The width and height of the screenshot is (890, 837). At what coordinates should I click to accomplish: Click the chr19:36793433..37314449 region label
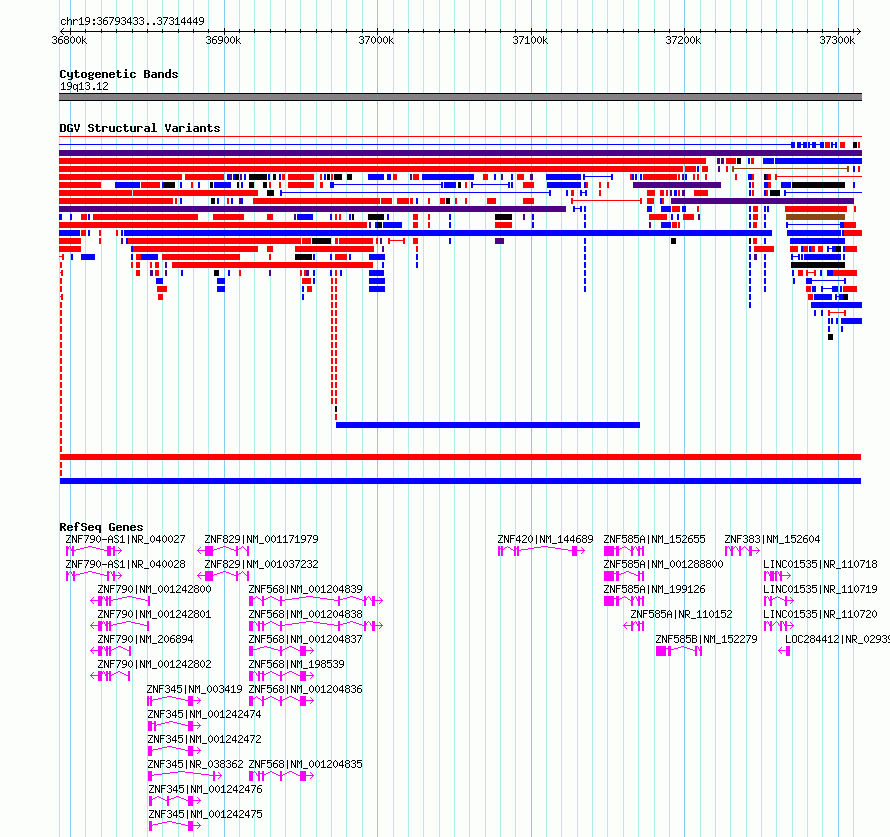(132, 22)
